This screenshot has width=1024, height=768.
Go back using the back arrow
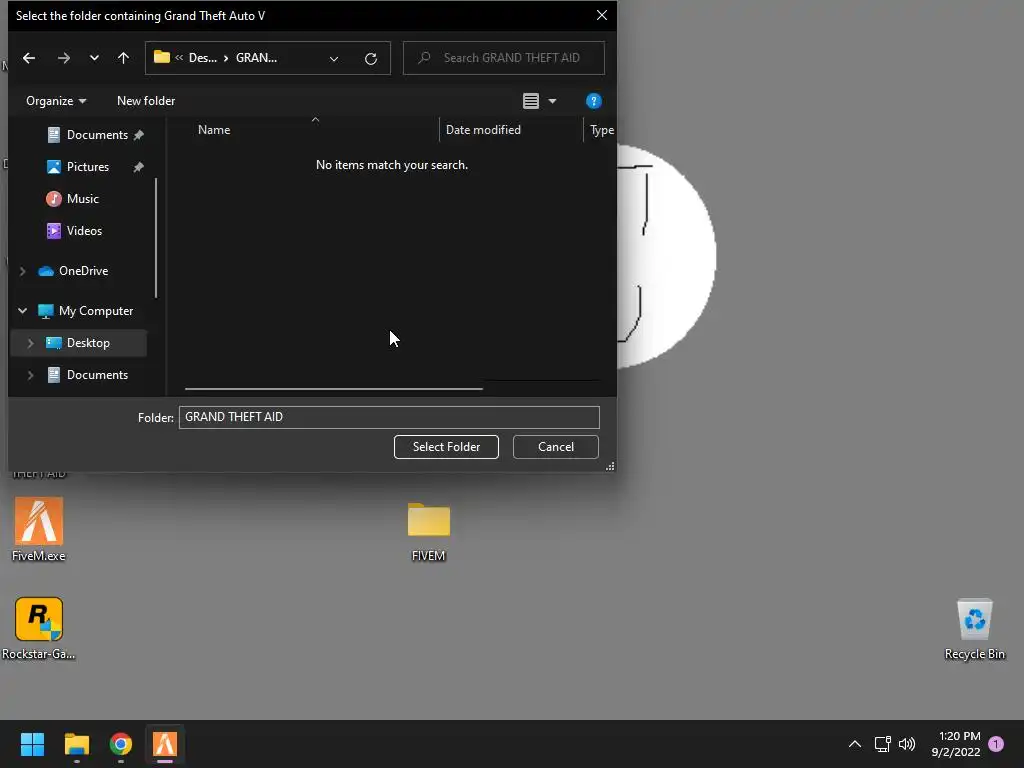pos(29,58)
